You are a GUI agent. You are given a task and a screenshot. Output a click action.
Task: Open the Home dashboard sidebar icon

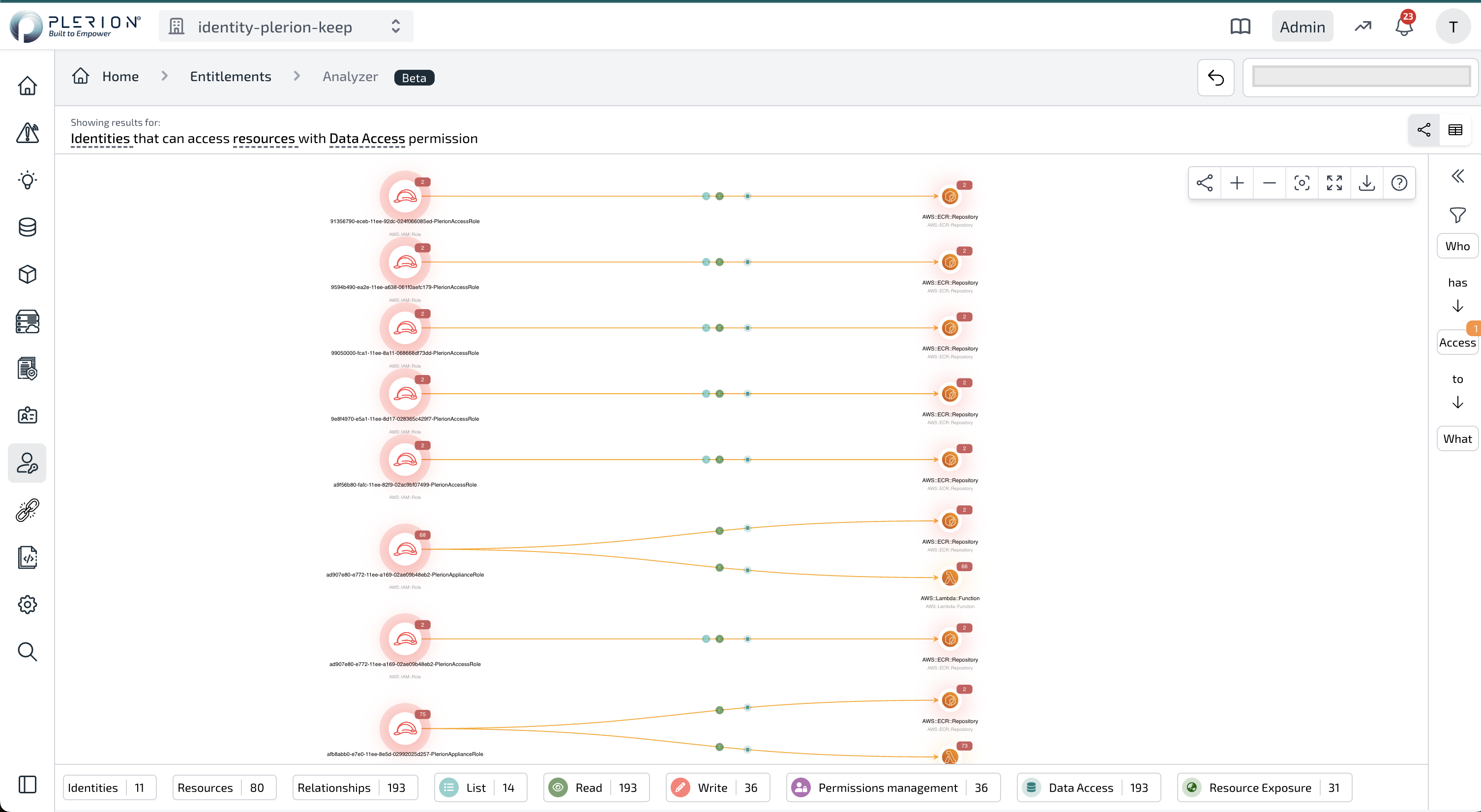(27, 86)
